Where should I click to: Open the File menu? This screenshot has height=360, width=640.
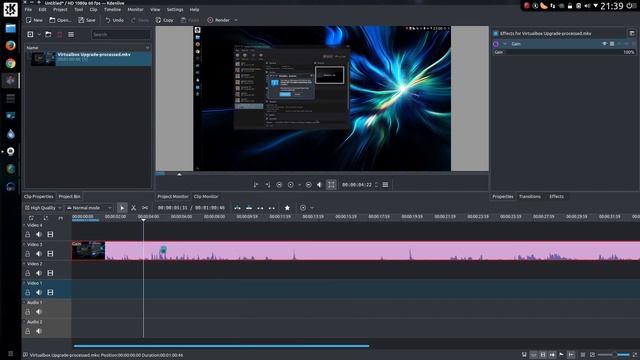click(x=28, y=9)
